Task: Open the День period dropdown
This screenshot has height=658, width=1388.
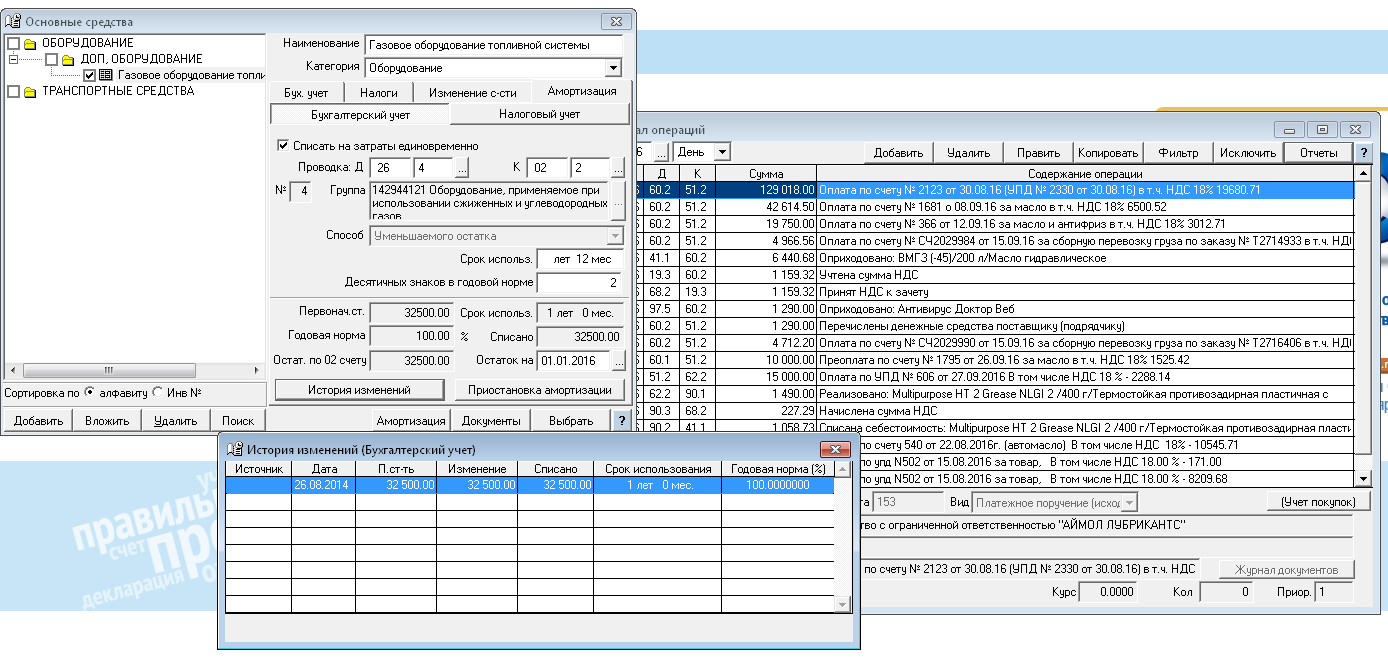Action: [721, 152]
